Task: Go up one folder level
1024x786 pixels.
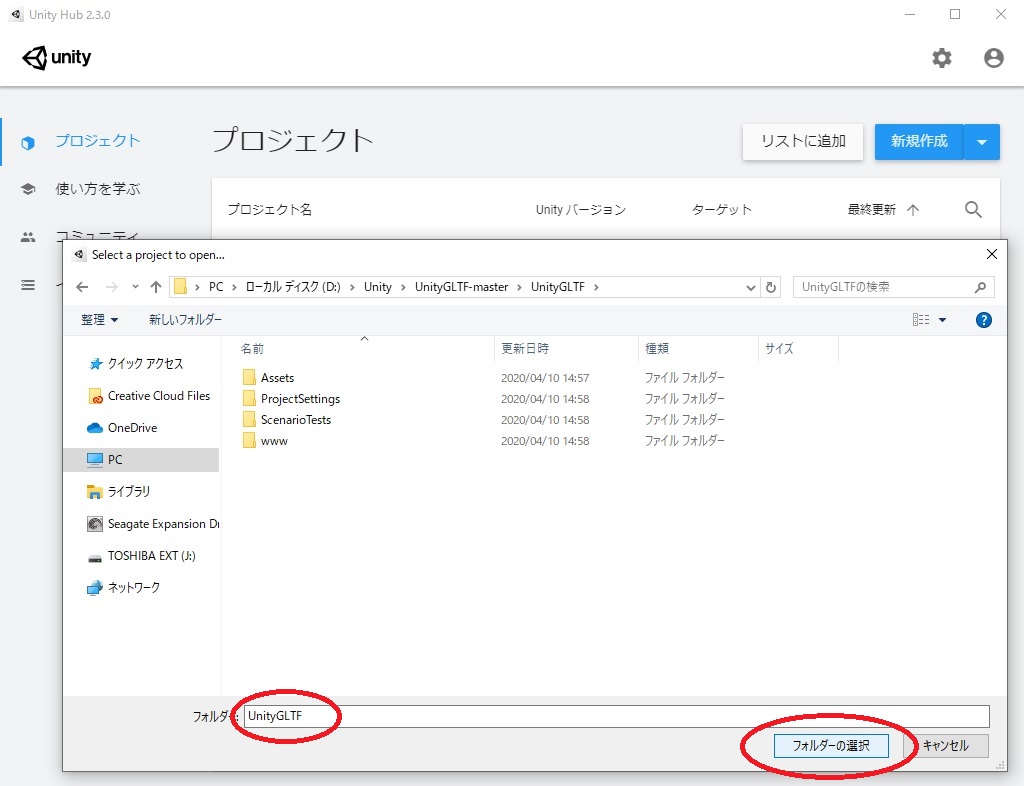Action: coord(155,287)
